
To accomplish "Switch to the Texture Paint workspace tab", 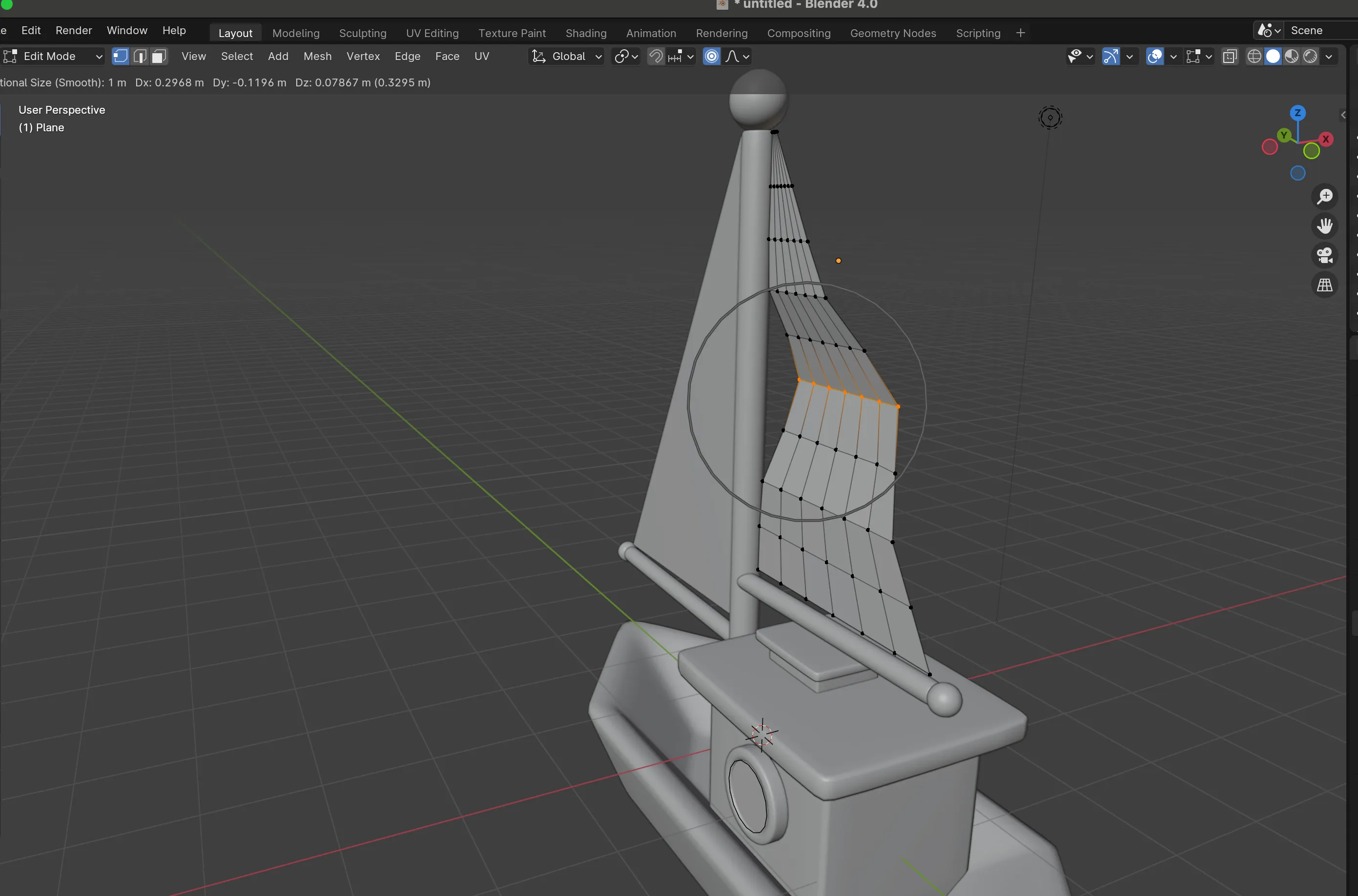I will [512, 33].
